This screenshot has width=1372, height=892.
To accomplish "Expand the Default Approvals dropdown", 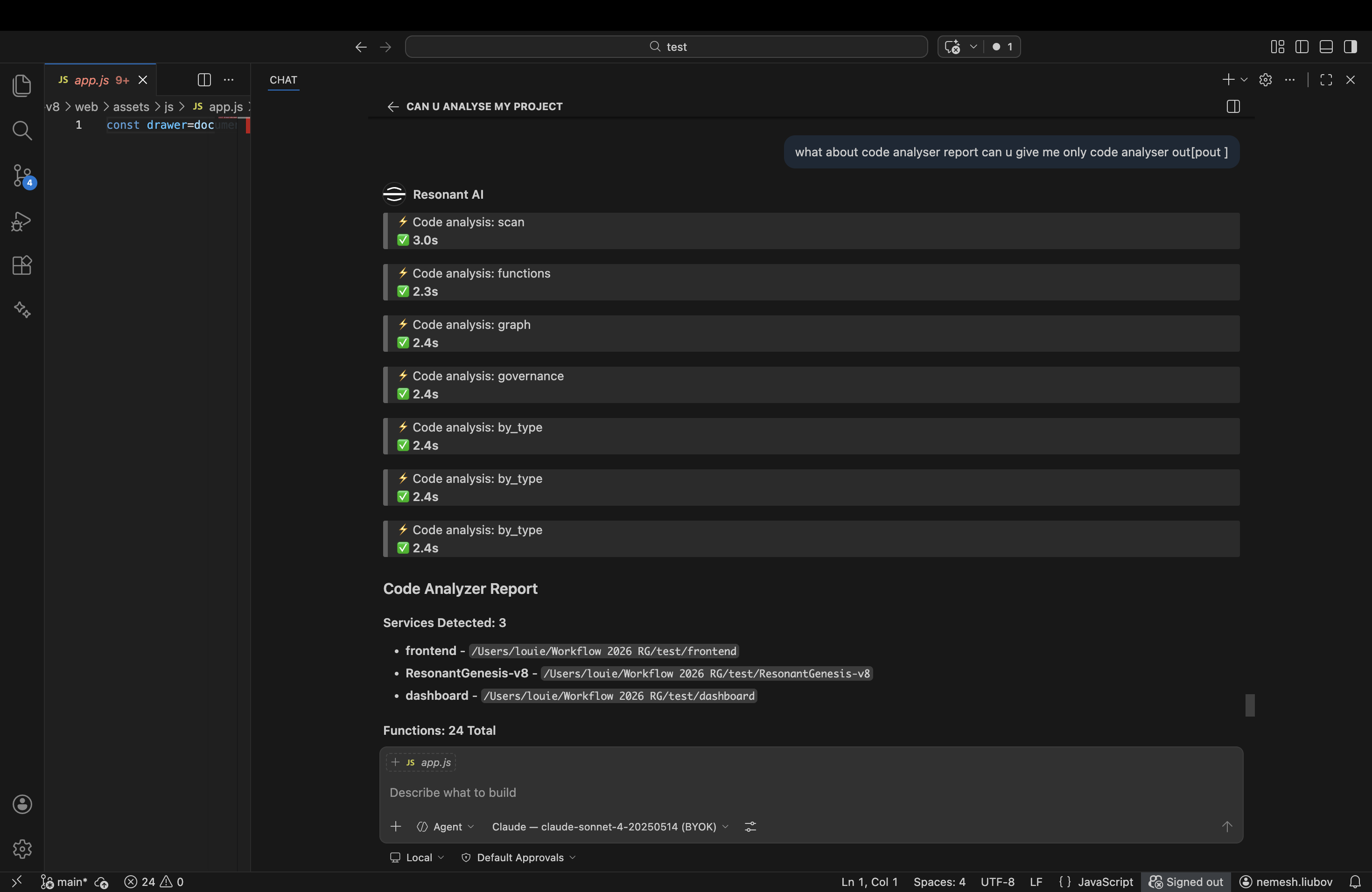I will pos(518,857).
